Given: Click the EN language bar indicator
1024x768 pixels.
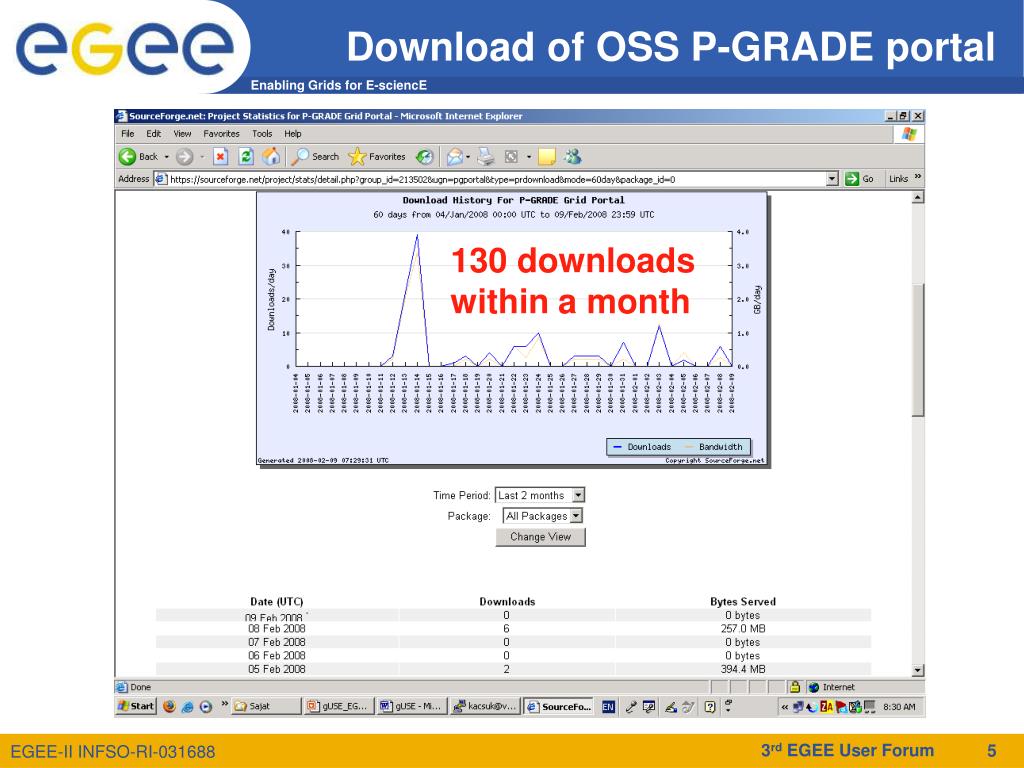Looking at the screenshot, I should (x=608, y=707).
